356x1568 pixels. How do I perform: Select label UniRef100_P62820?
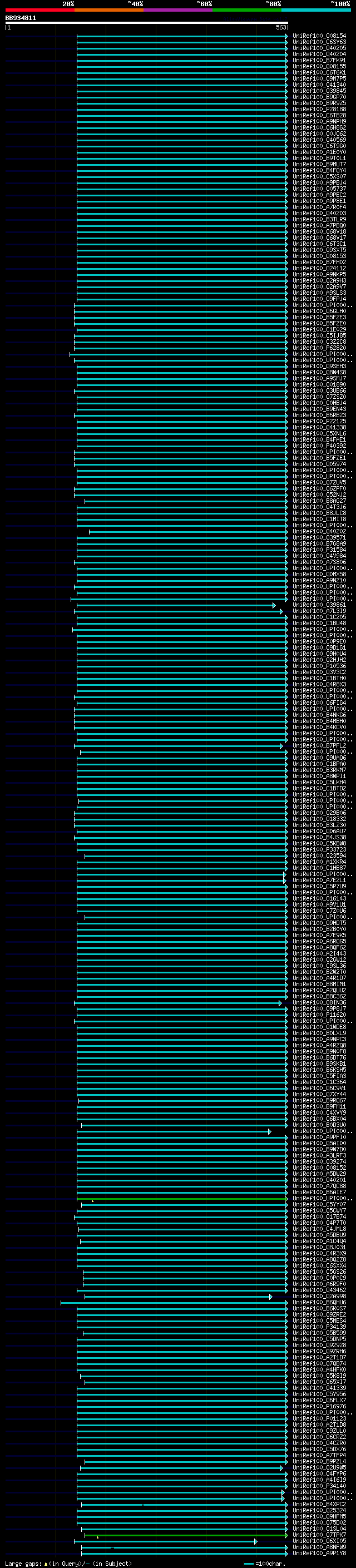319,348
